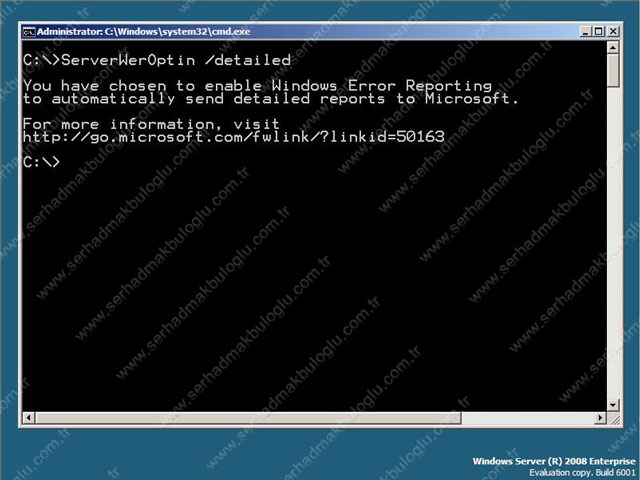Screen dimensions: 640x480
Task: Click the vertical scrollbar down arrow
Action: (x=613, y=405)
